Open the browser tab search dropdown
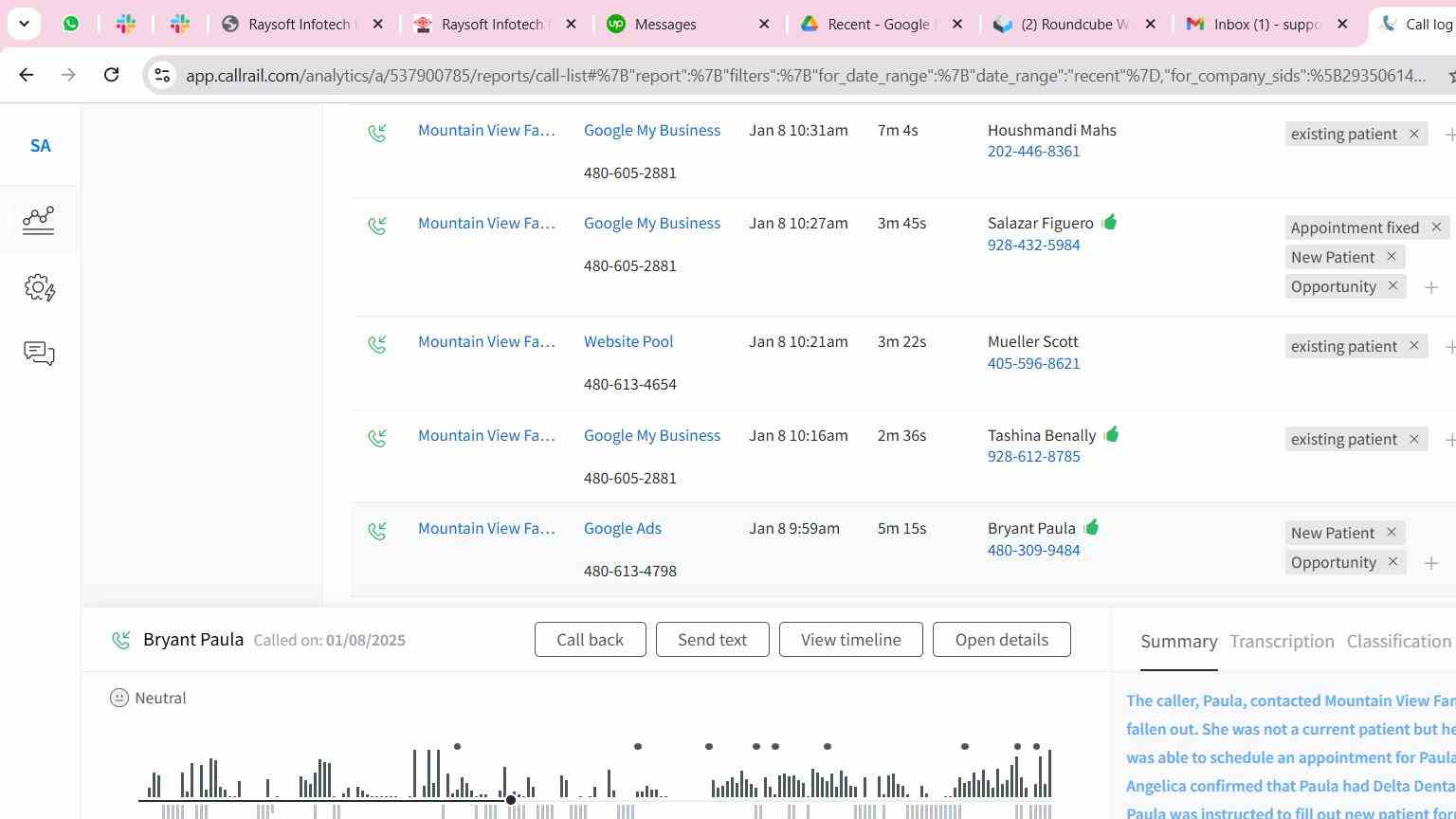The width and height of the screenshot is (1456, 819). click(x=24, y=24)
